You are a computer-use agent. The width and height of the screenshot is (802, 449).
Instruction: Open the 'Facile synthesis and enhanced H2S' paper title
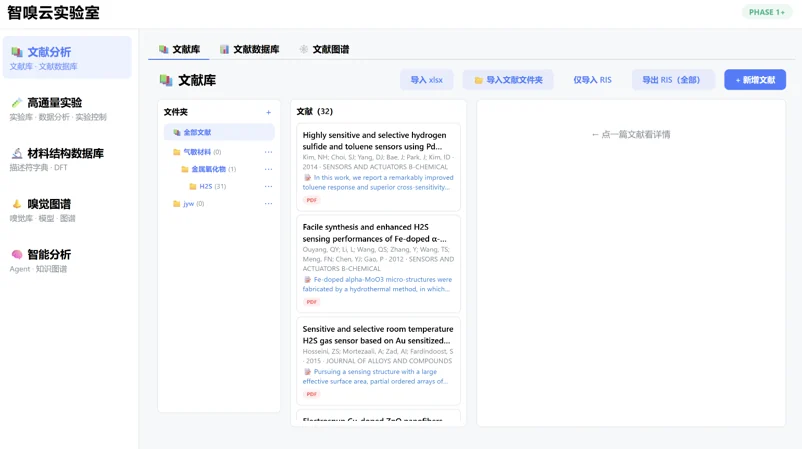coord(374,233)
